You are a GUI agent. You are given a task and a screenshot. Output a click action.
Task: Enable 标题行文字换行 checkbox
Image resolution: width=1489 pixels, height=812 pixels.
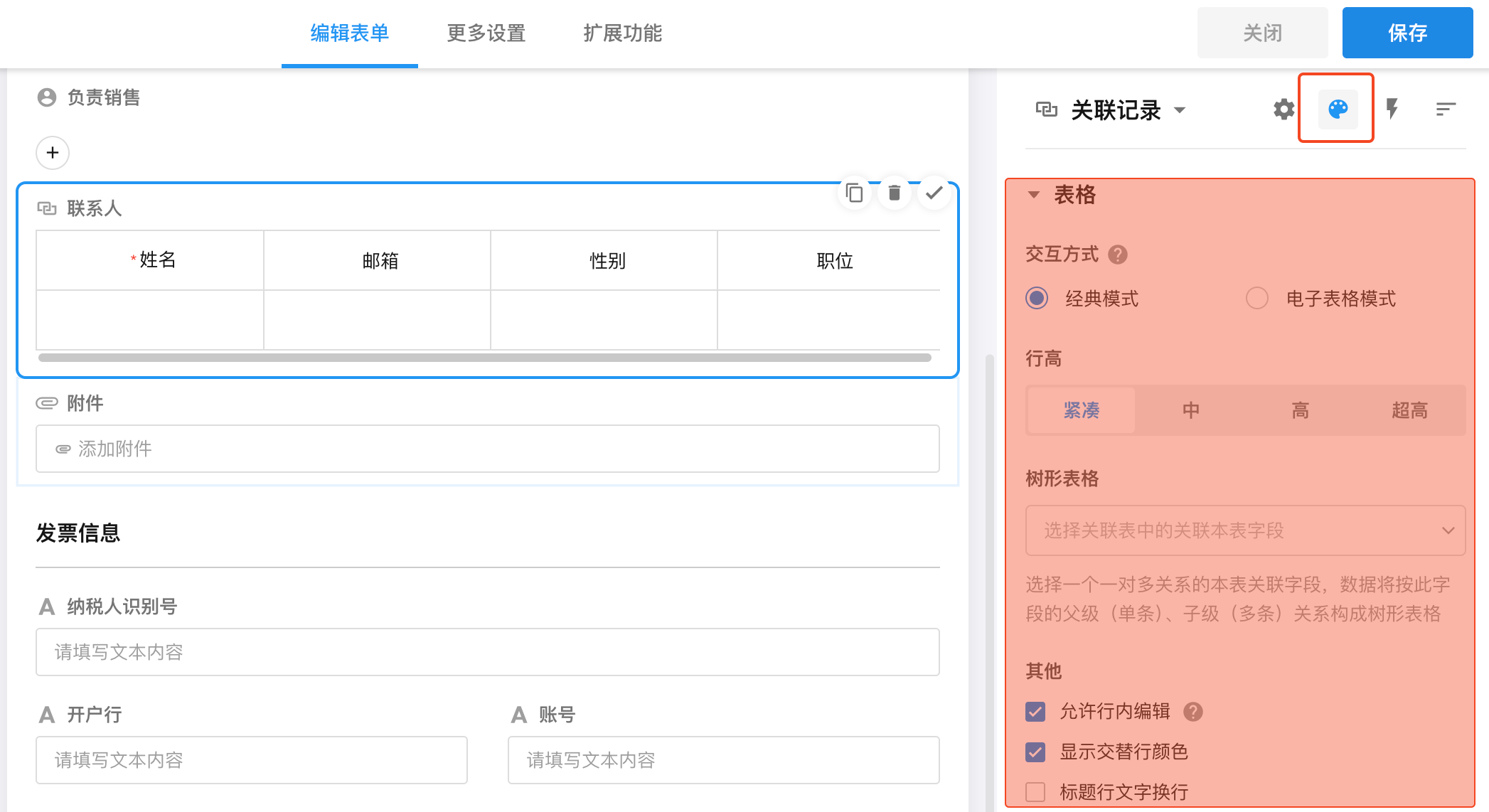1035,792
